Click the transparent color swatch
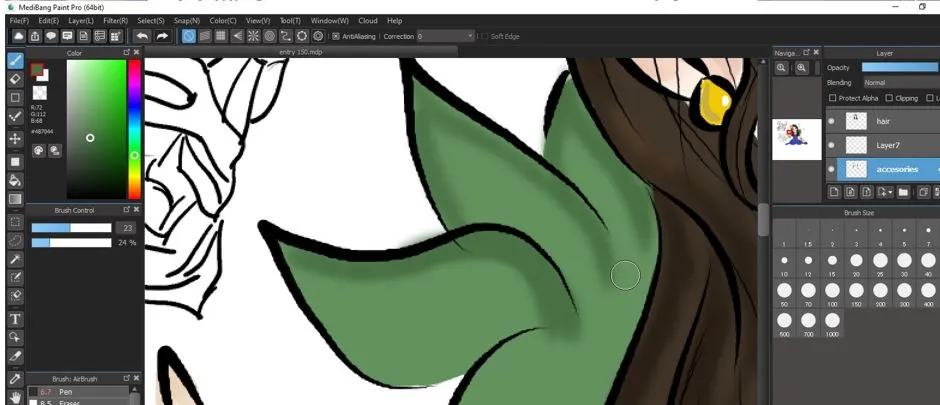 40,93
